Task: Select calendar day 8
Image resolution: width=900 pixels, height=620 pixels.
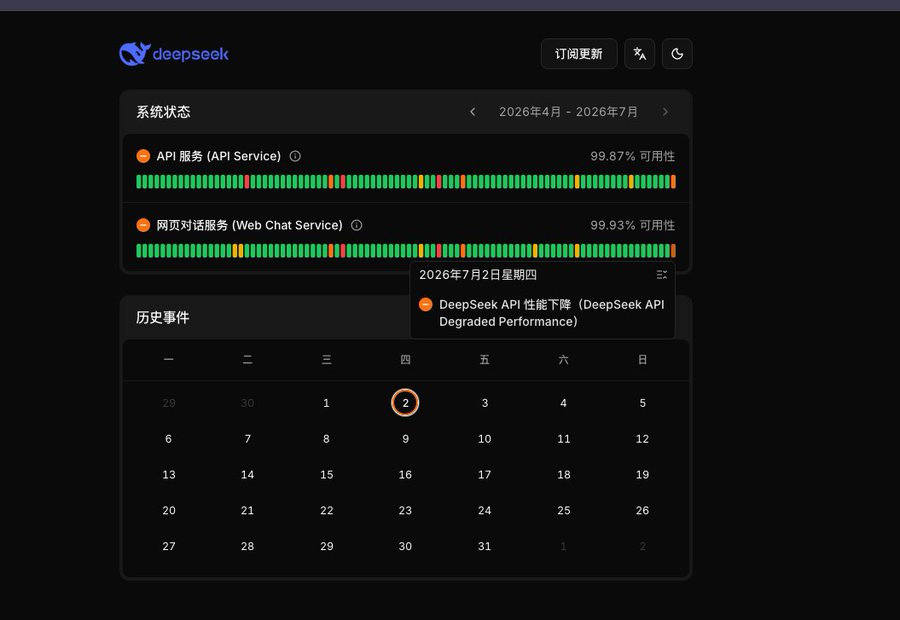Action: [326, 439]
